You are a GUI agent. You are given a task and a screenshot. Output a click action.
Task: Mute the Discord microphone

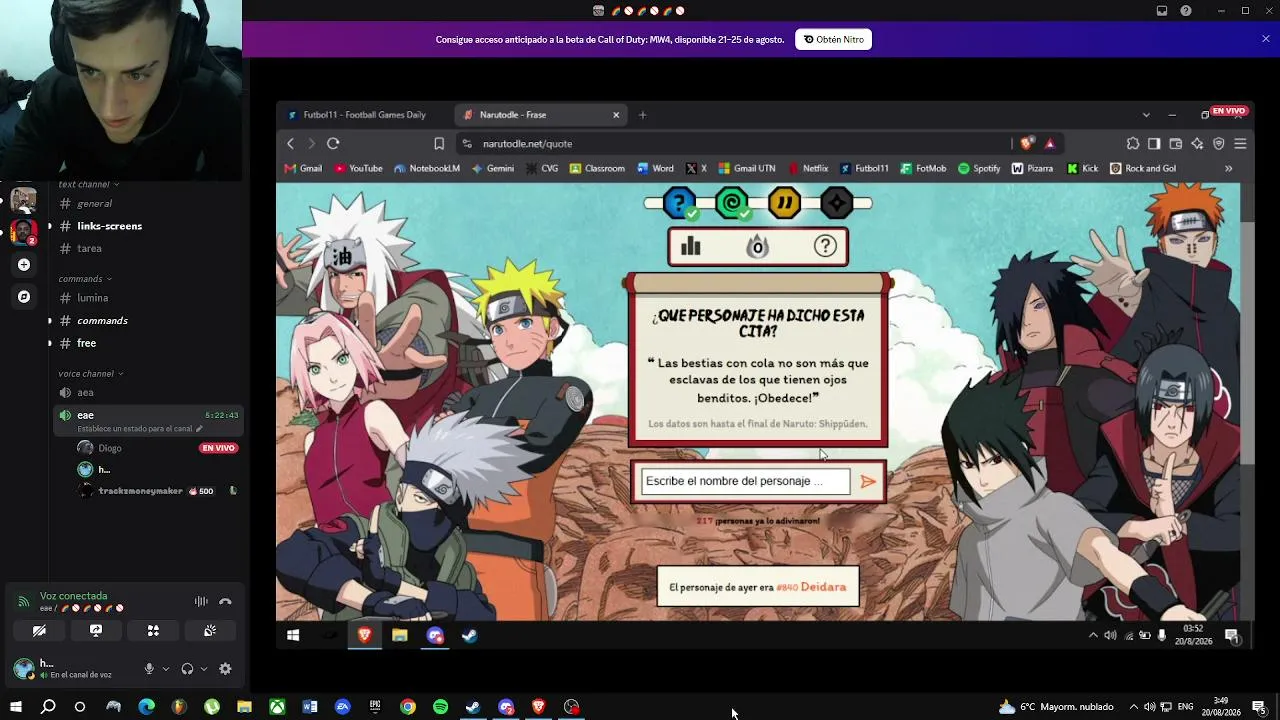149,669
